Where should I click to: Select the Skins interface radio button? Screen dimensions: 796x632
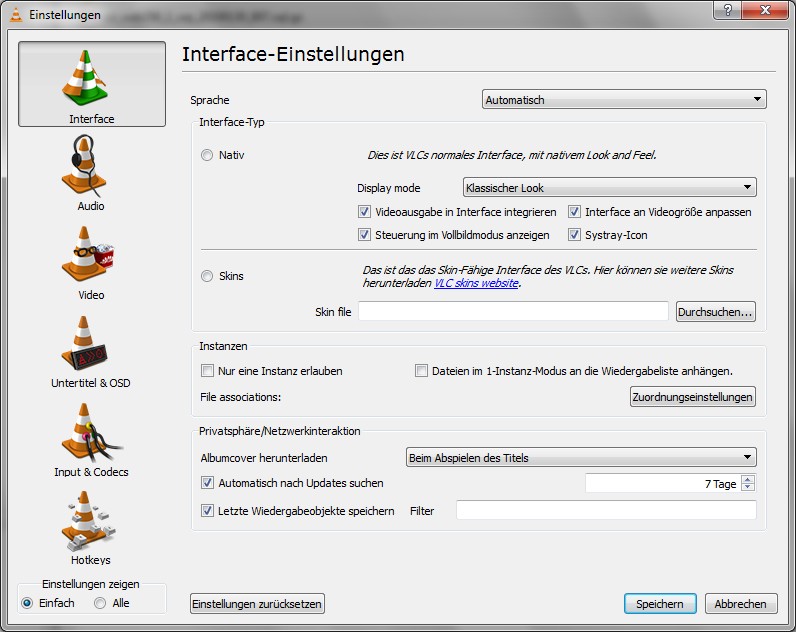pyautogui.click(x=207, y=276)
